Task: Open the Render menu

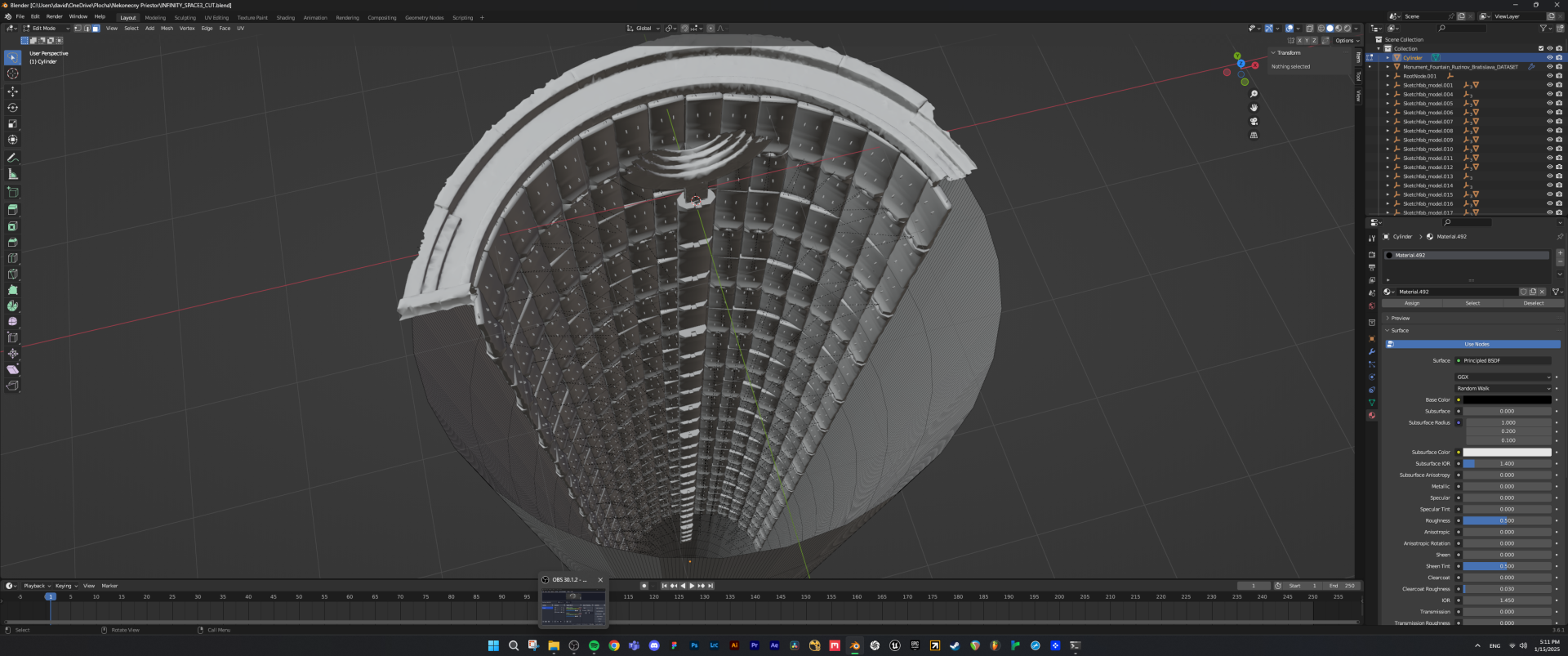Action: pyautogui.click(x=54, y=16)
